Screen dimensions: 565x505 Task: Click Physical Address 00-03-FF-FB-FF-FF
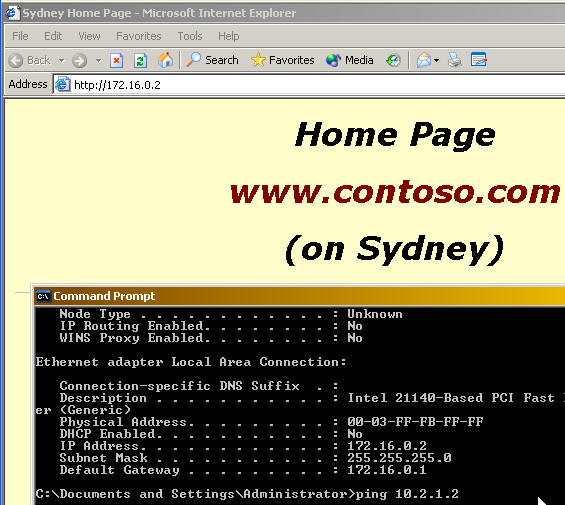click(415, 422)
